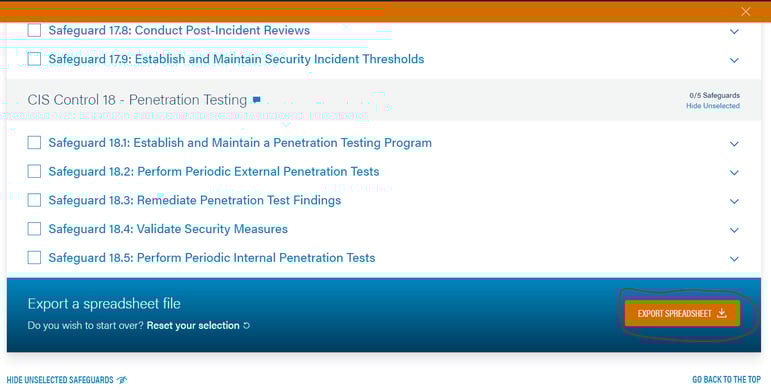The height and width of the screenshot is (390, 771).
Task: Close the panel with the X icon
Action: click(745, 12)
